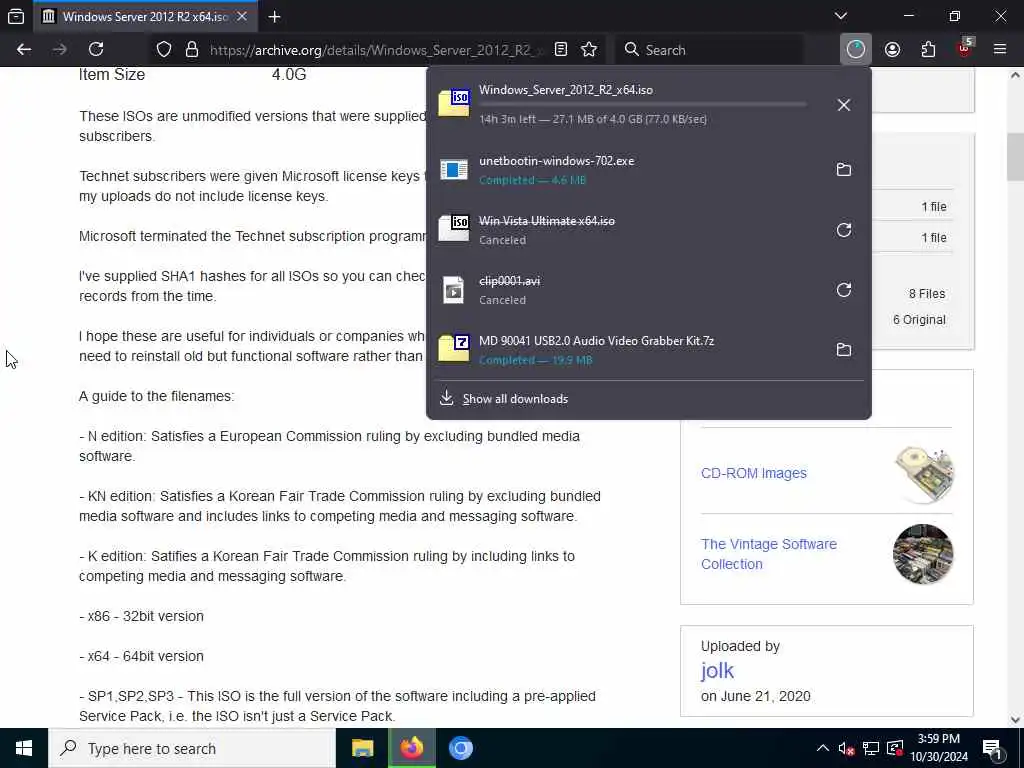Toggle reader view icon in address bar
Viewport: 1024px width, 768px height.
tap(561, 50)
